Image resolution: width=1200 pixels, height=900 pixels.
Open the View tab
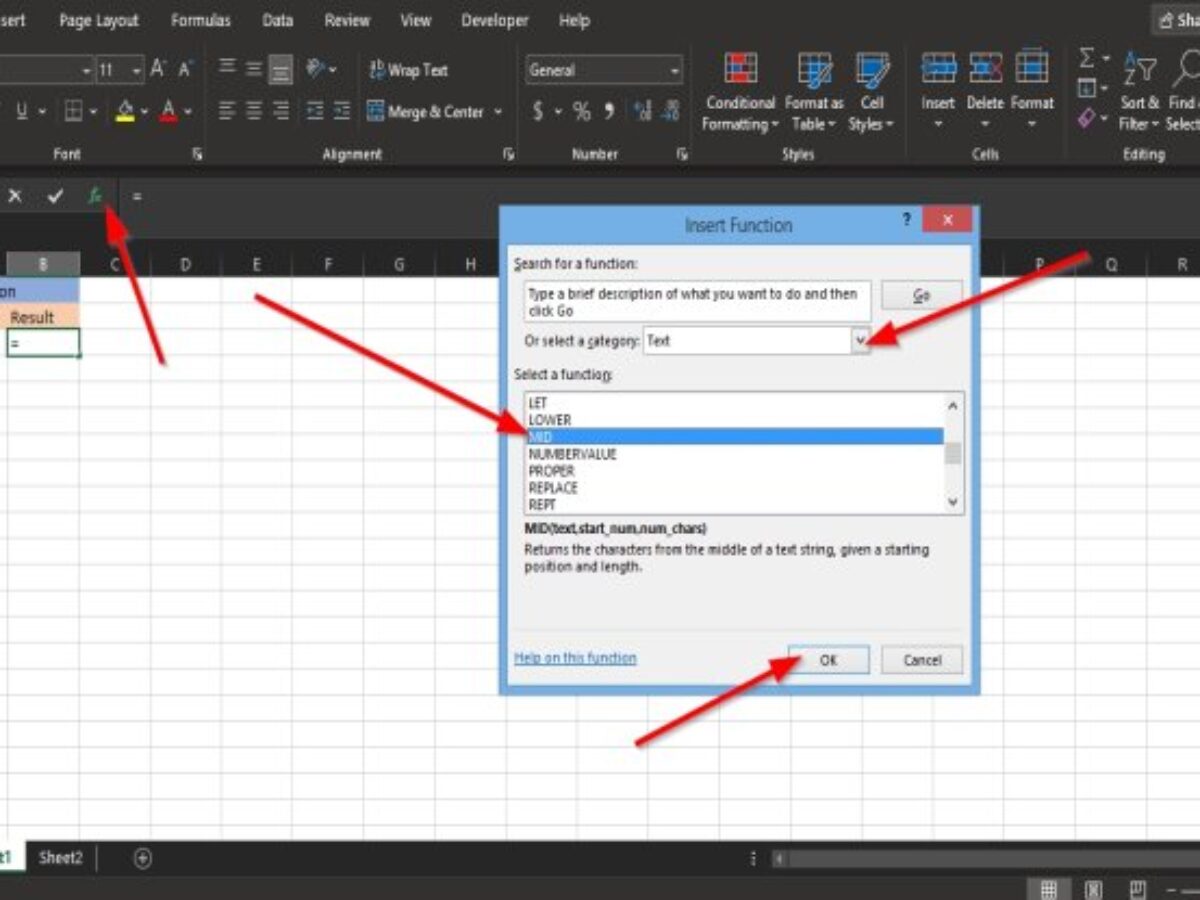(x=416, y=20)
